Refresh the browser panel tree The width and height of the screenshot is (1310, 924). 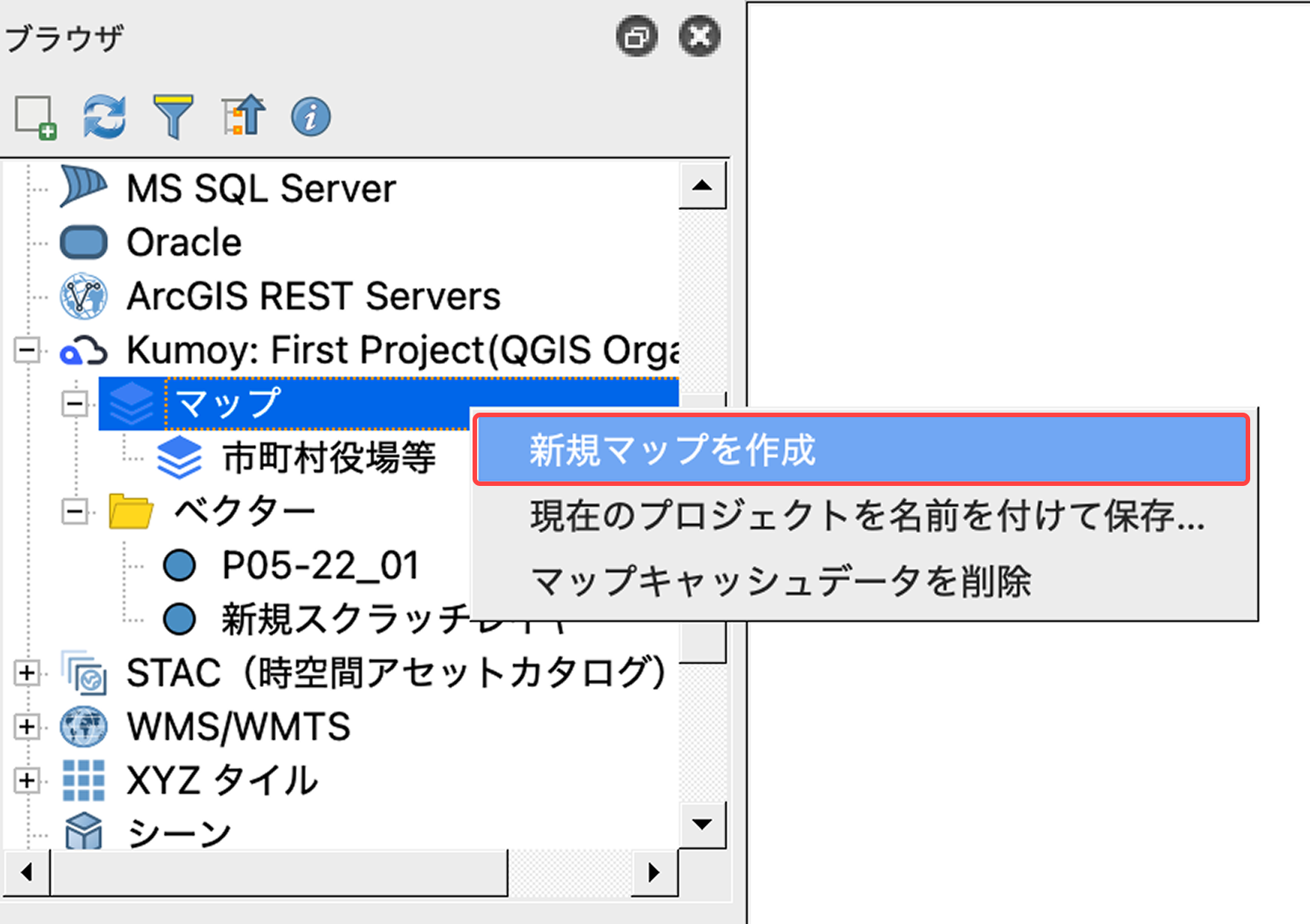pos(104,117)
